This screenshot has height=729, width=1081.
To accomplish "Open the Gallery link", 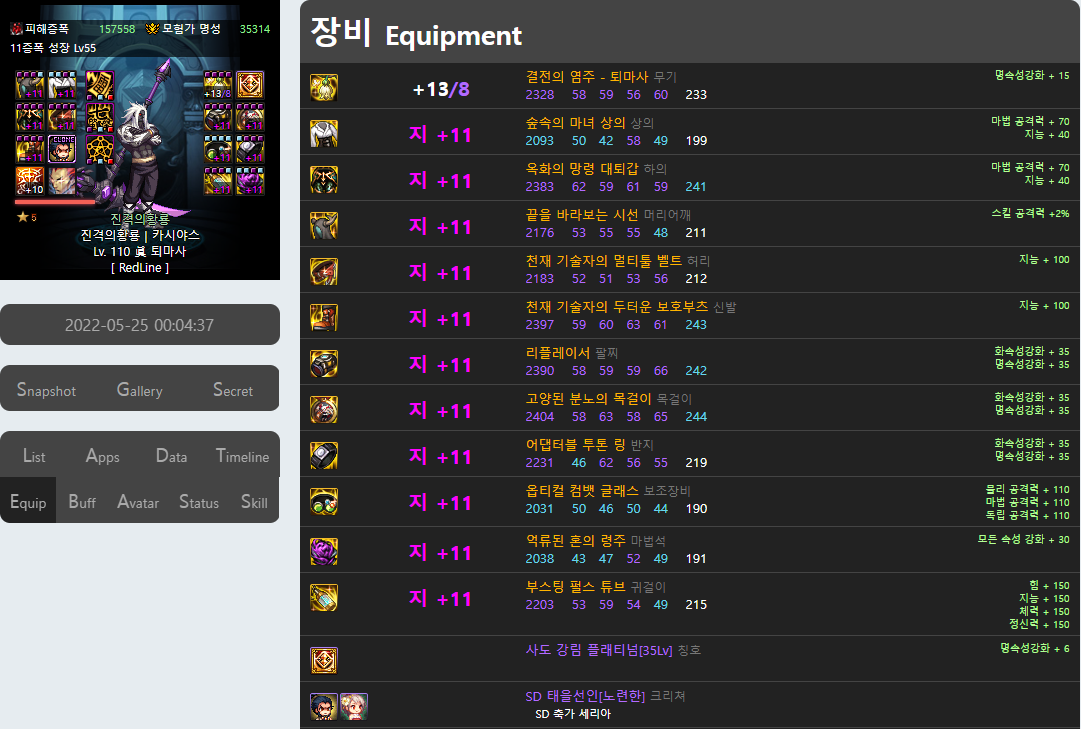I will [139, 390].
